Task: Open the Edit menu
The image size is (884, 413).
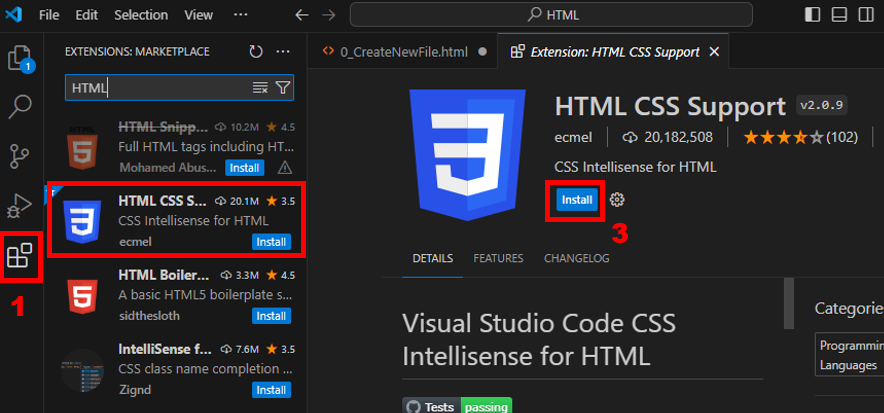Action: tap(86, 15)
